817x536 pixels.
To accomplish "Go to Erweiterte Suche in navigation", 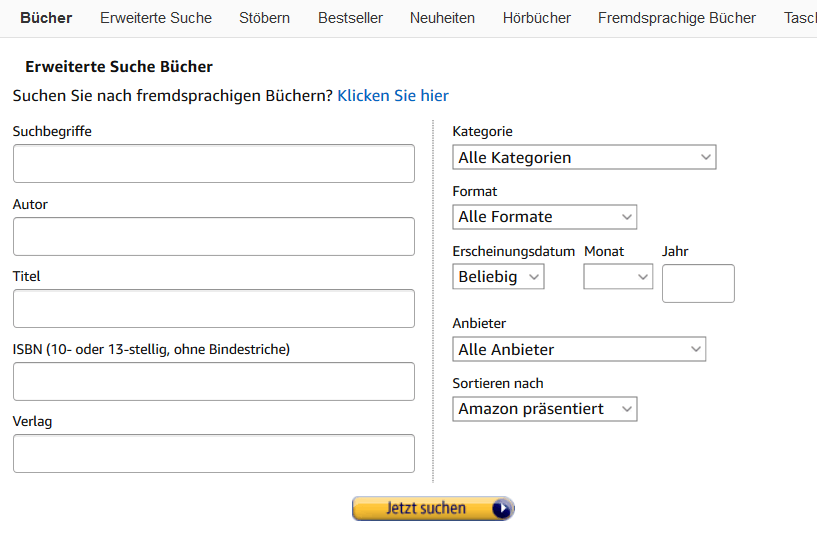I will [x=156, y=18].
